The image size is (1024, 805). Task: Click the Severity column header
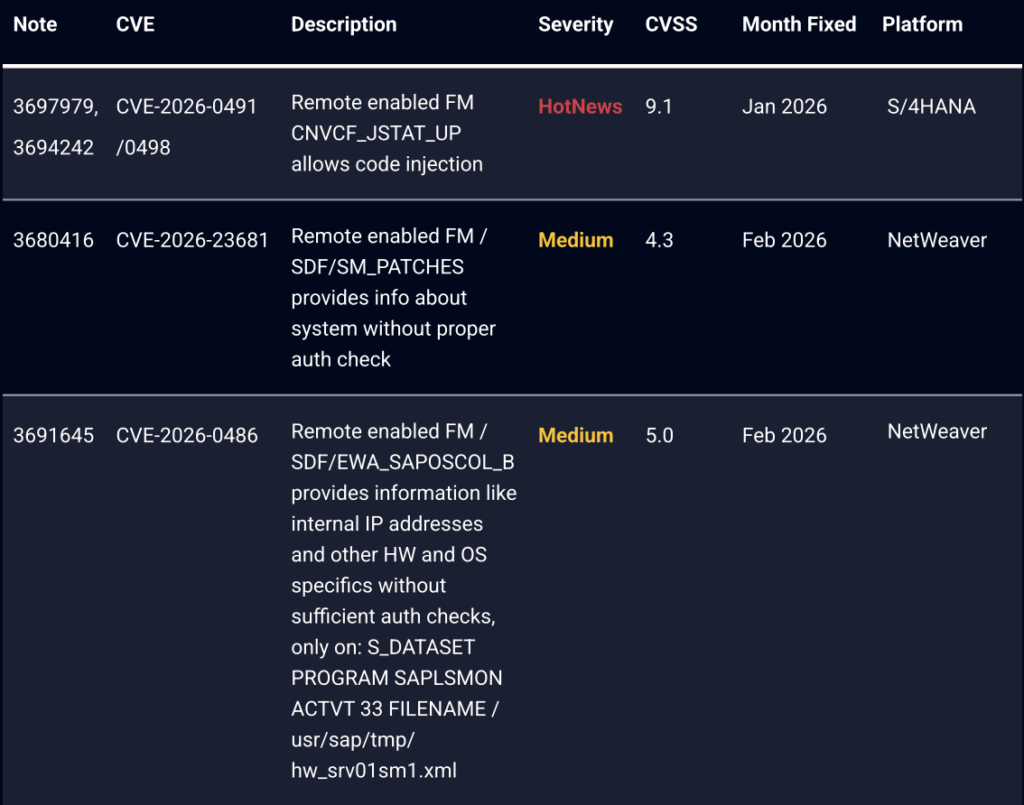pos(575,25)
